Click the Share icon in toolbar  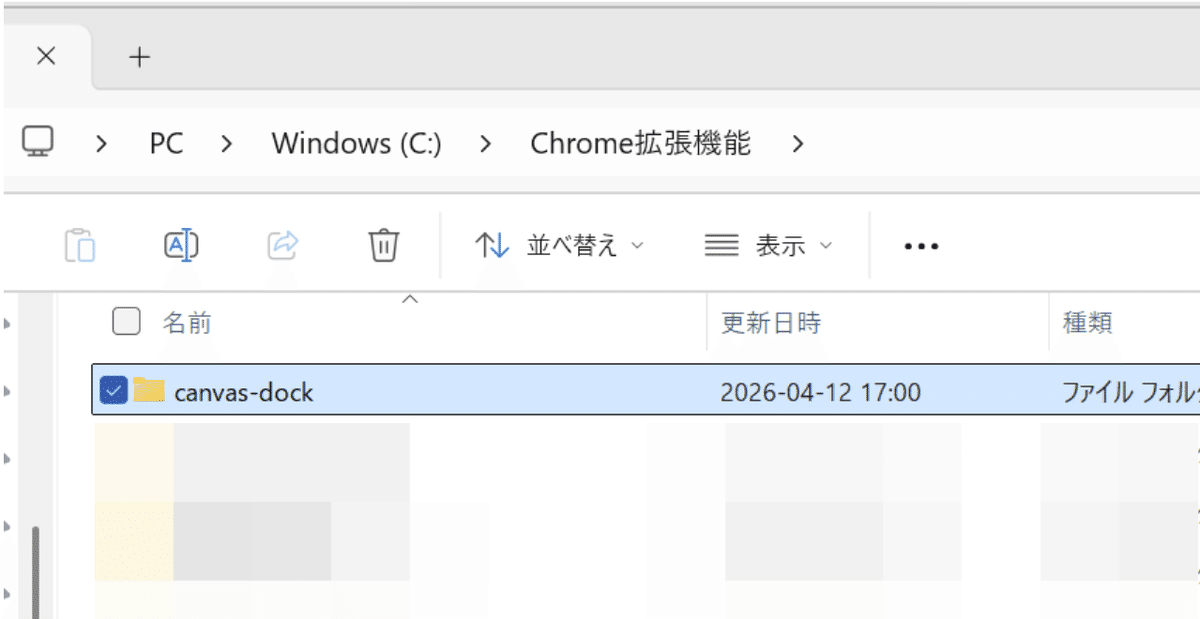[x=284, y=245]
